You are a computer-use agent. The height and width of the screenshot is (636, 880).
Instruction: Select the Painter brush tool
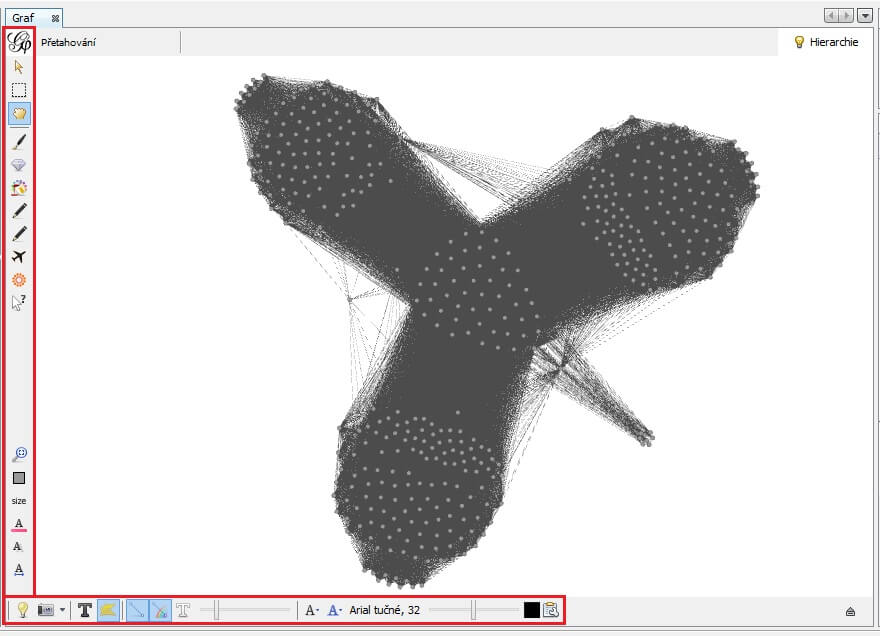coord(19,141)
